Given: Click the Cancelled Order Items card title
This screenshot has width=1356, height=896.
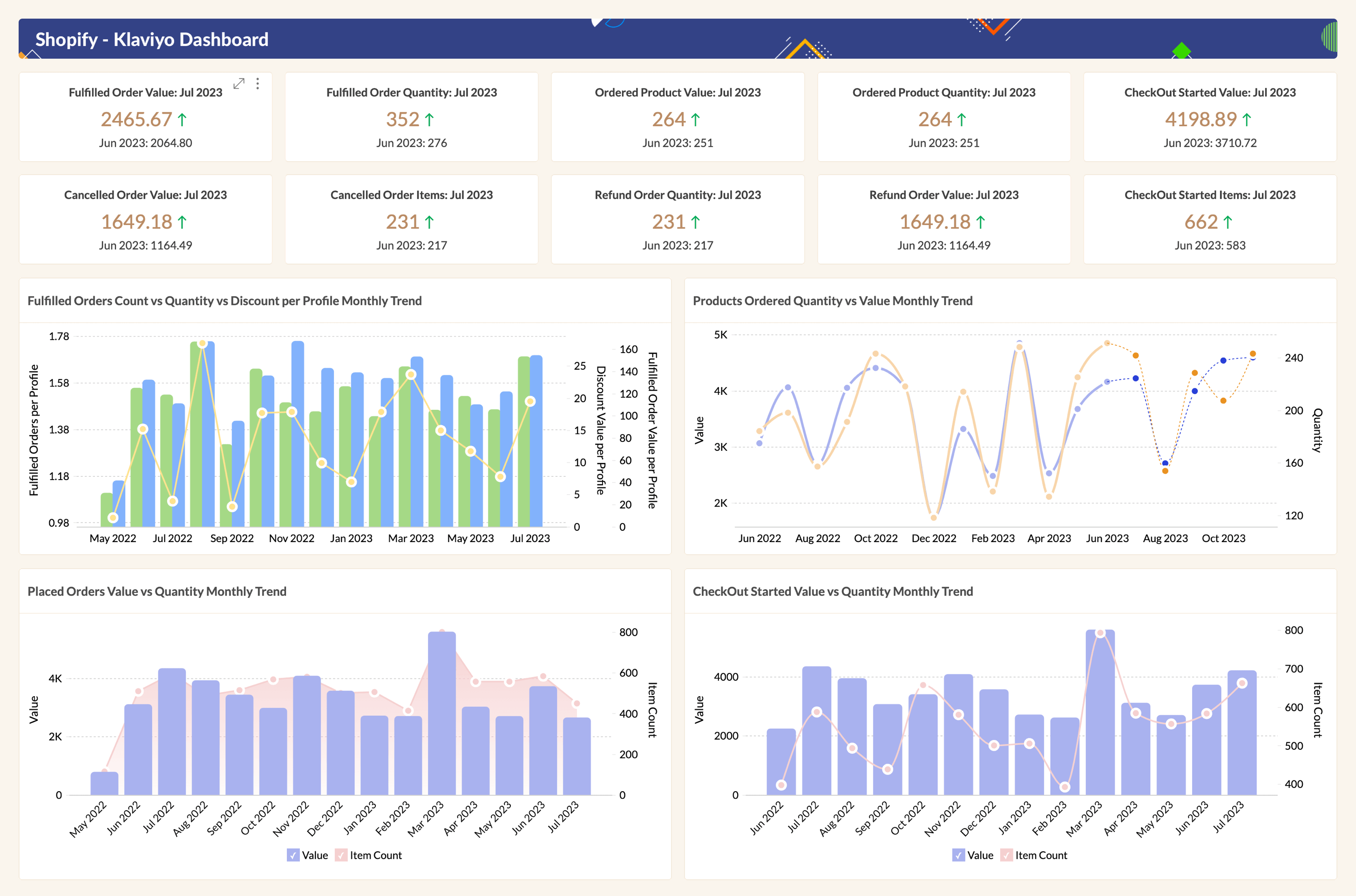Looking at the screenshot, I should pos(412,195).
